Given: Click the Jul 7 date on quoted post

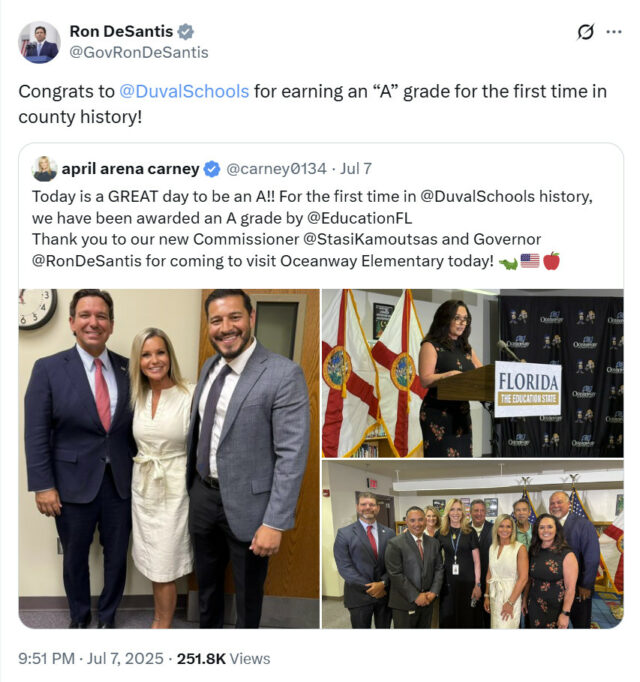Looking at the screenshot, I should tap(356, 169).
